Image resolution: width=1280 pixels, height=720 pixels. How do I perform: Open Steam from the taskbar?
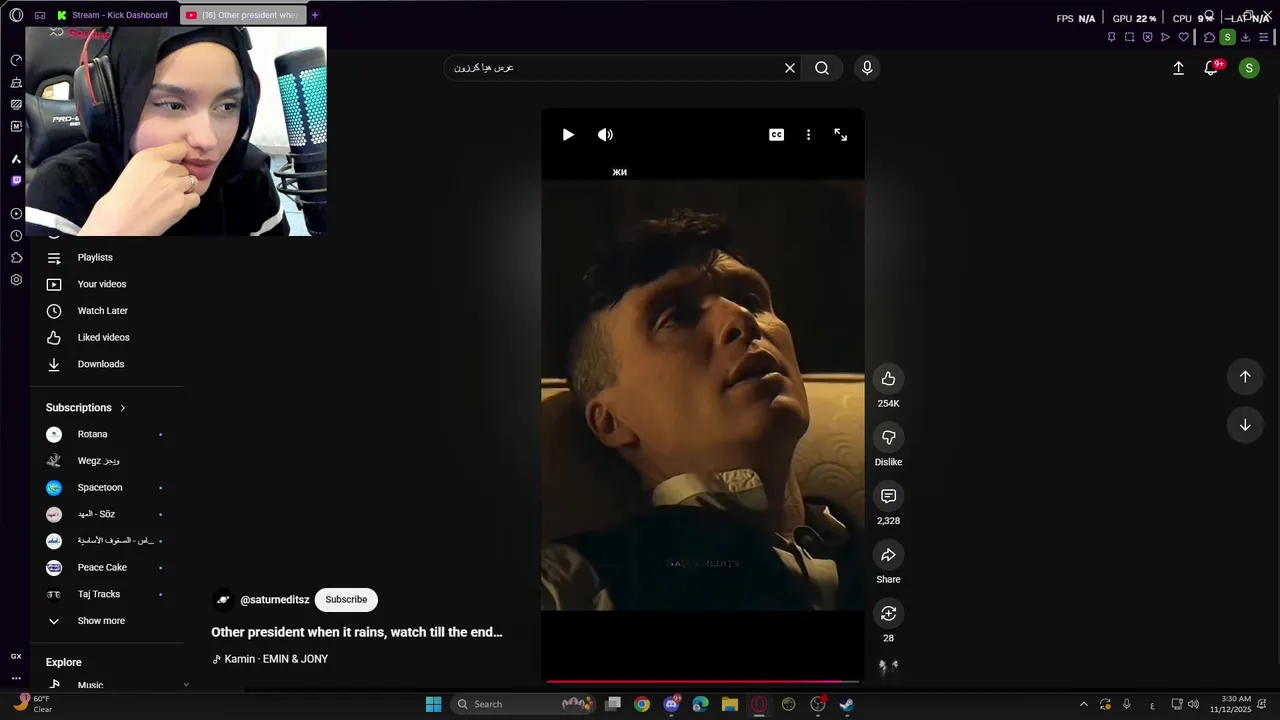pos(847,704)
